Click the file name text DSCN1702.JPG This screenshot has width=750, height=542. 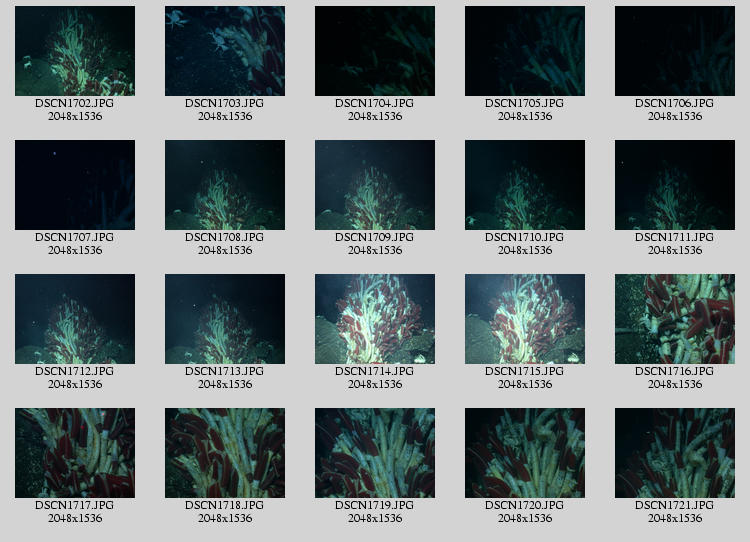75,103
